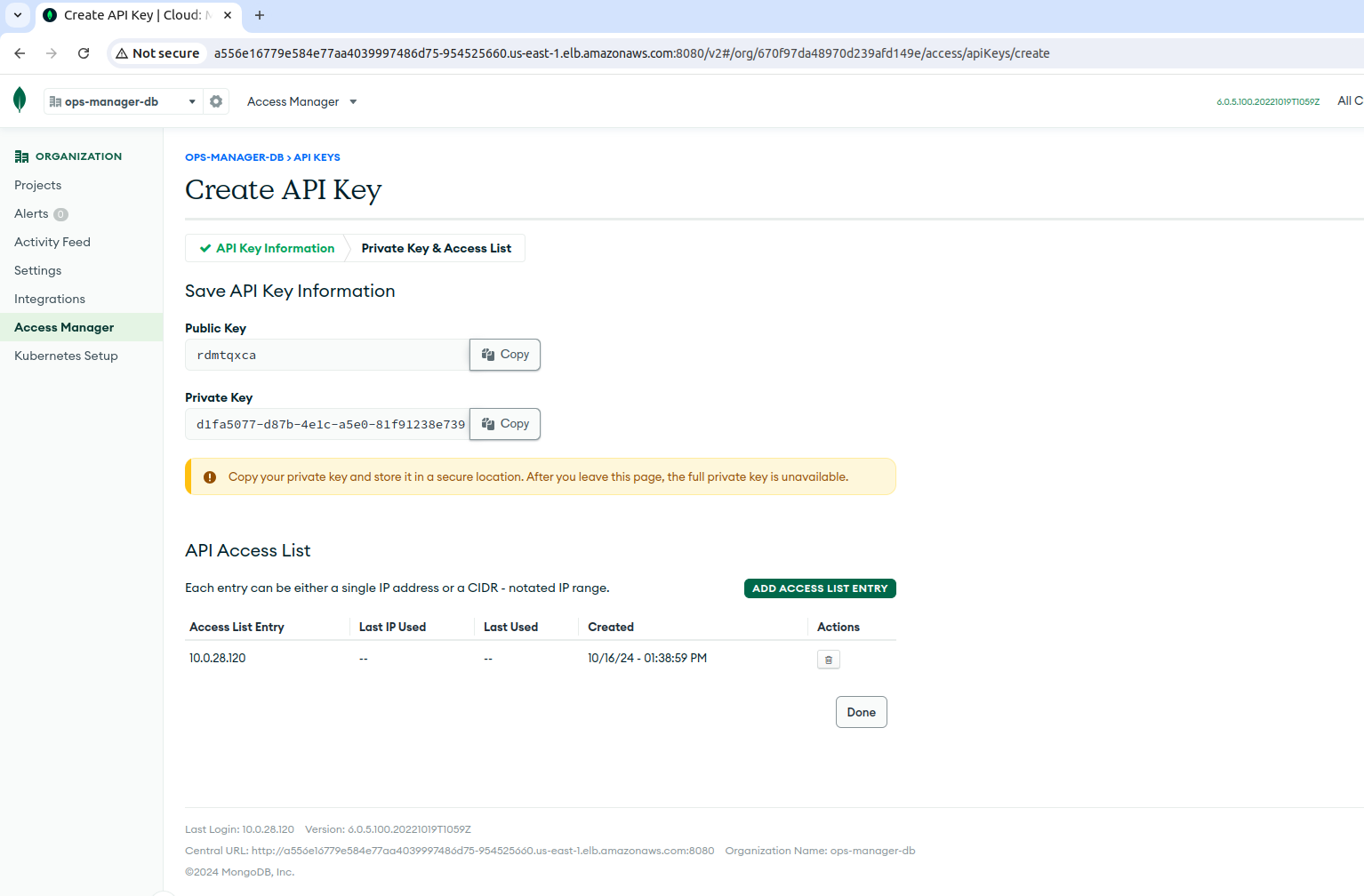Image resolution: width=1364 pixels, height=896 pixels.
Task: Open organization settings gear icon
Action: click(x=216, y=101)
